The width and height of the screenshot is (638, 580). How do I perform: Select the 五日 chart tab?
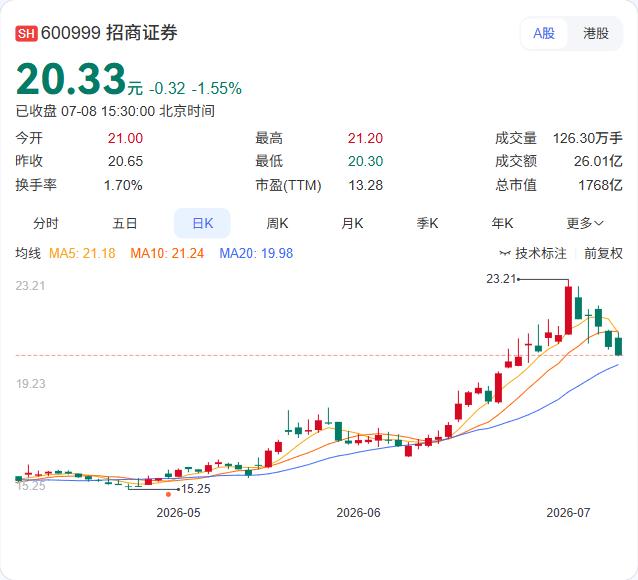click(125, 223)
